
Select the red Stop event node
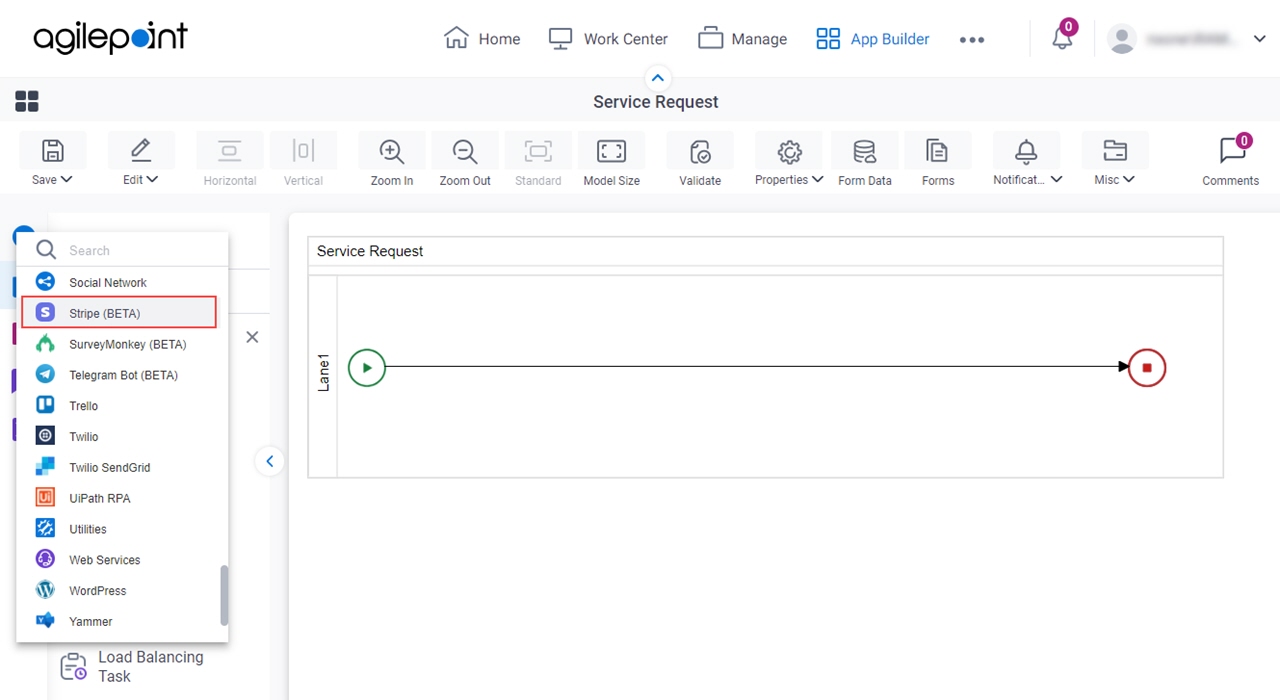[x=1147, y=368]
